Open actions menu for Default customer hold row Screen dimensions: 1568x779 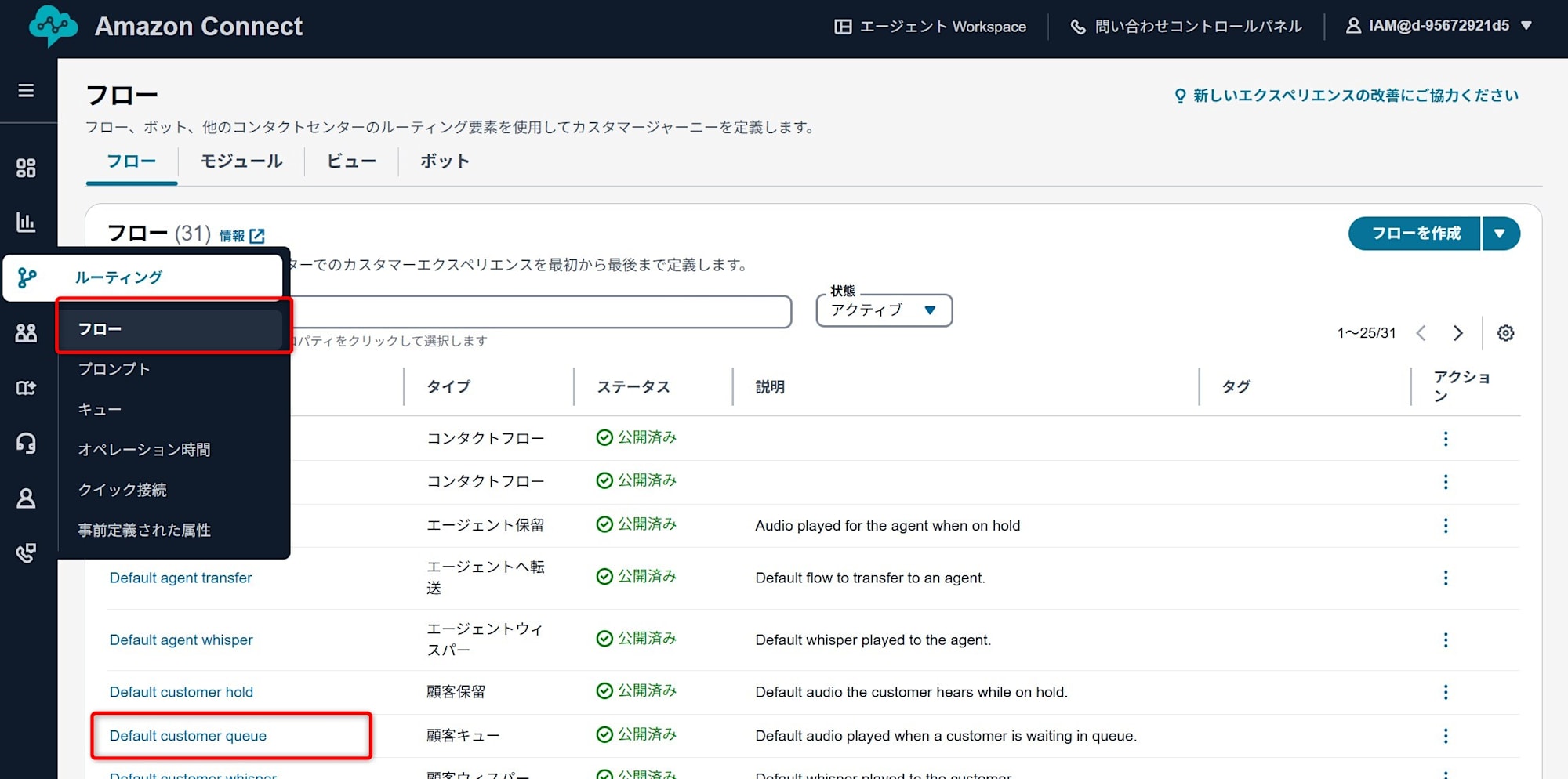coord(1446,692)
